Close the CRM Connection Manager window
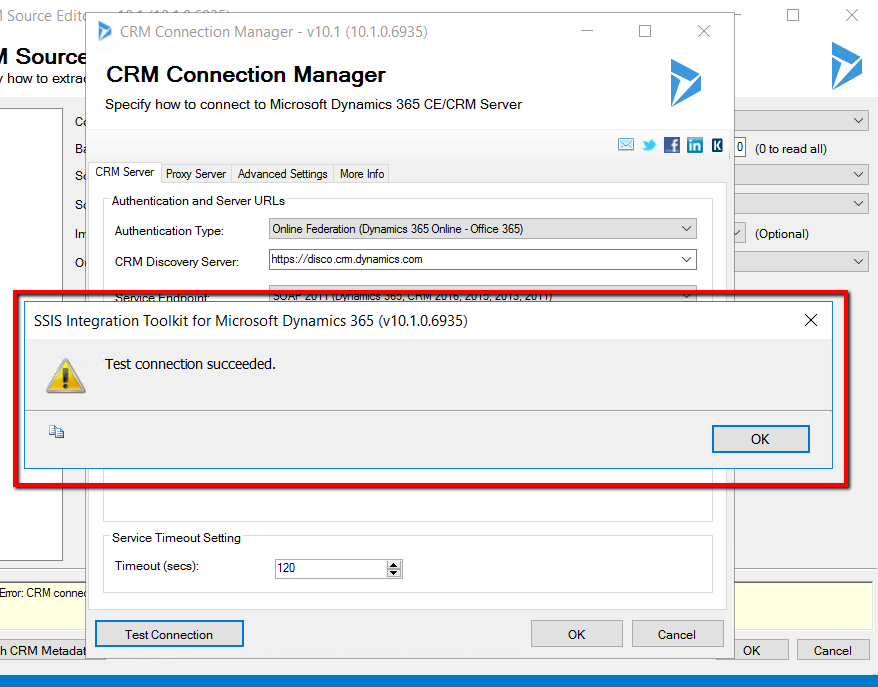 (x=704, y=31)
